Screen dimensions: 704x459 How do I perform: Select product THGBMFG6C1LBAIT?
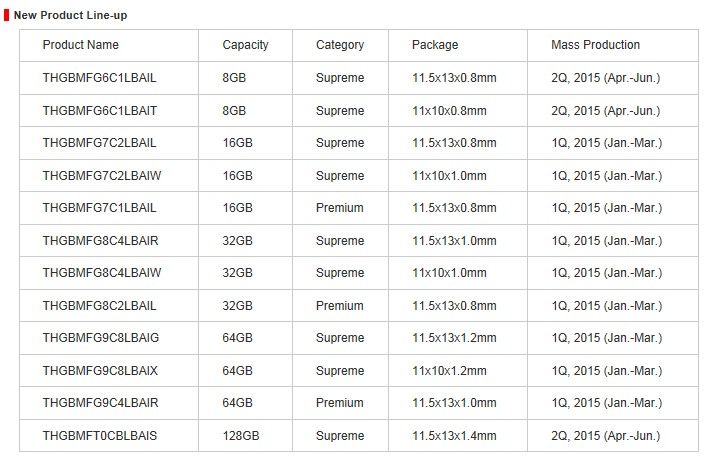click(x=100, y=110)
